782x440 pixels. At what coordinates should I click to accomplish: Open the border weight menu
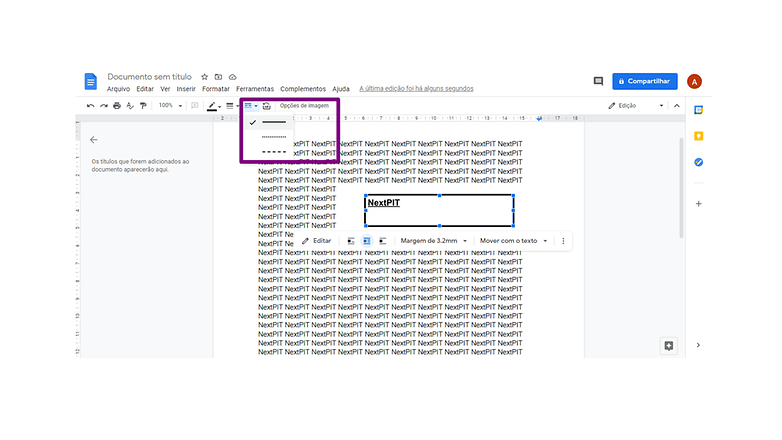(x=230, y=106)
